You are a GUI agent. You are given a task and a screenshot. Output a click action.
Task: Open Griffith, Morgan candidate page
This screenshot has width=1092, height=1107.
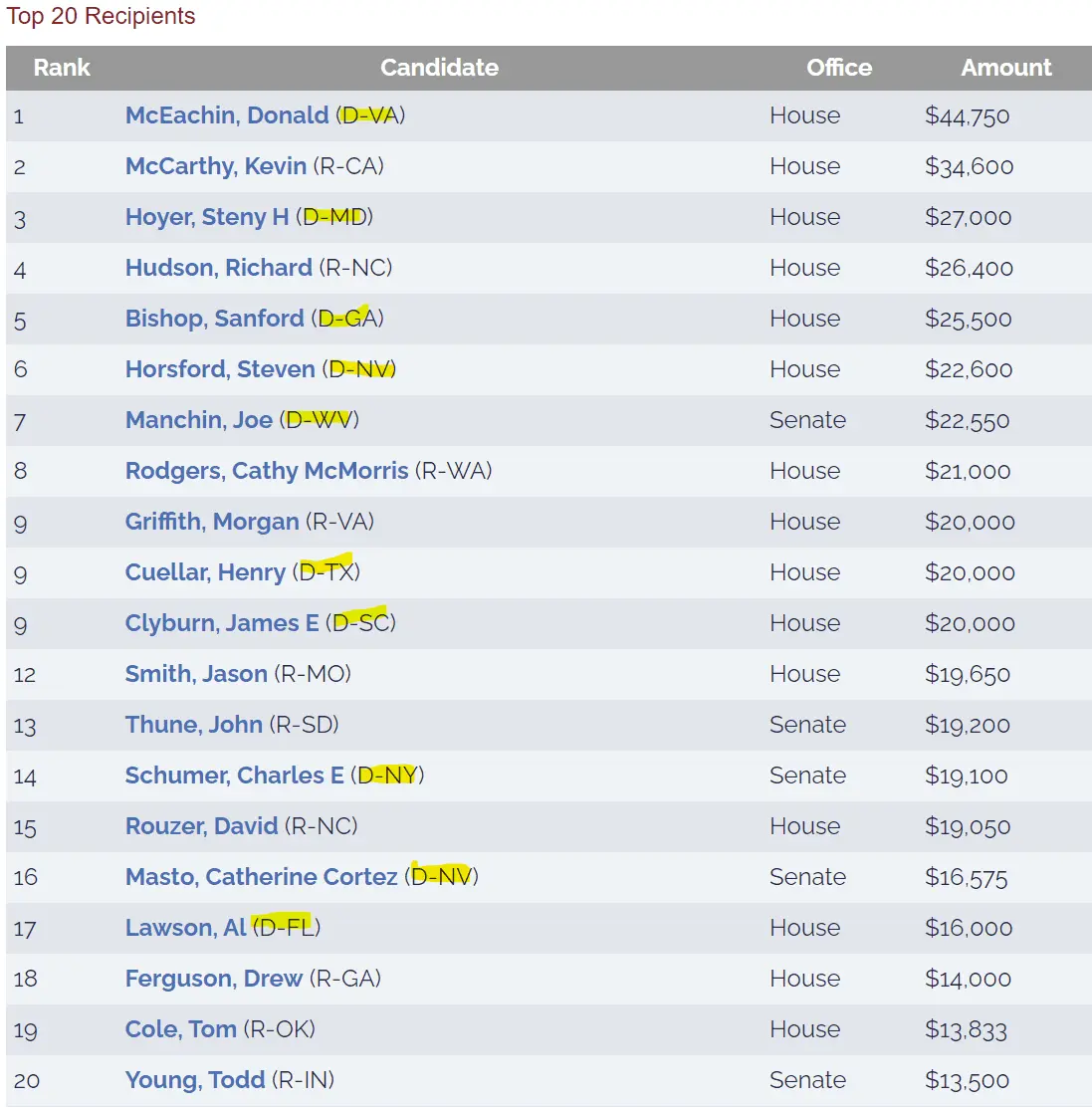(x=211, y=522)
